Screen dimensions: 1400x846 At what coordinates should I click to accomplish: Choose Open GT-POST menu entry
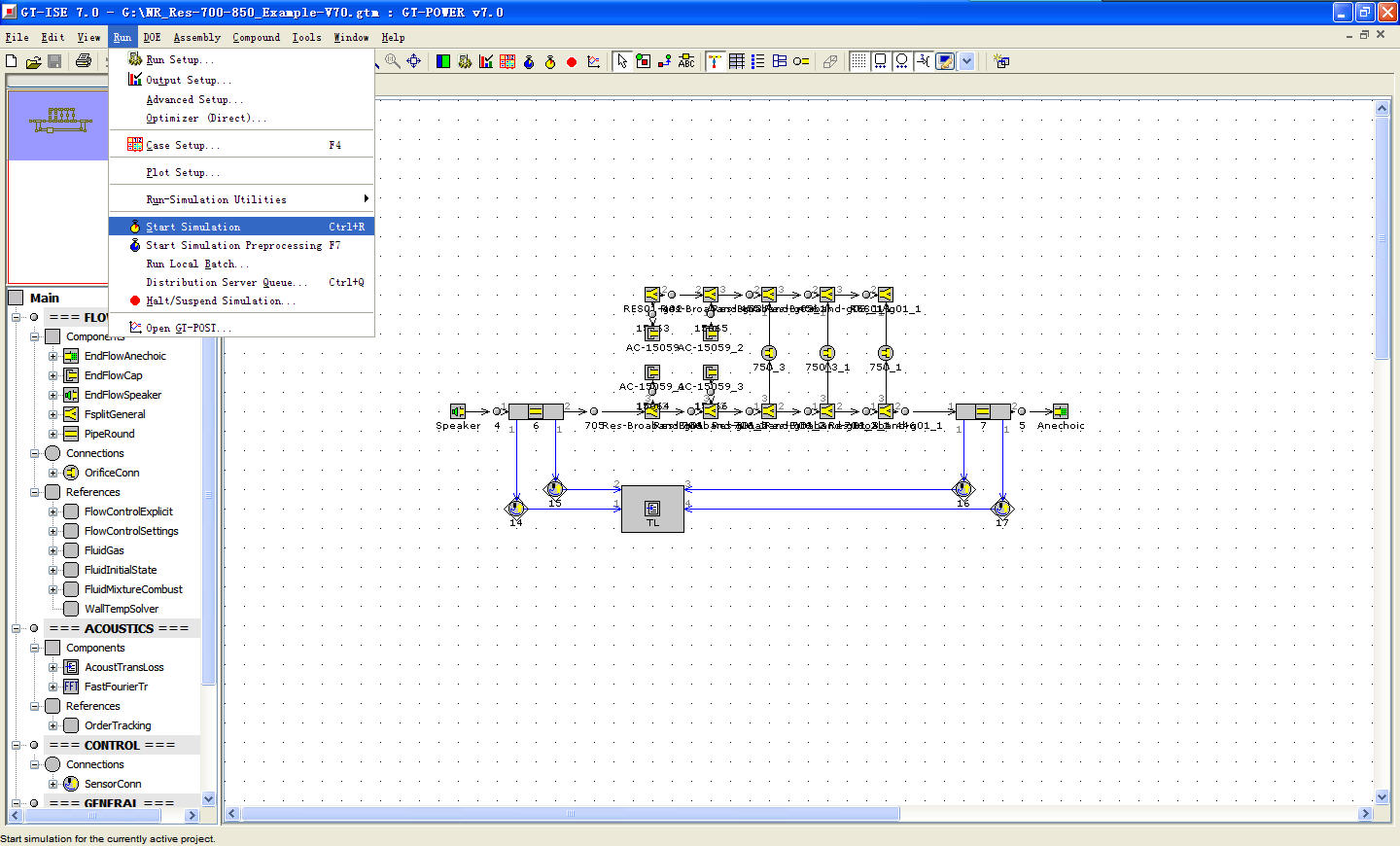pos(242,328)
